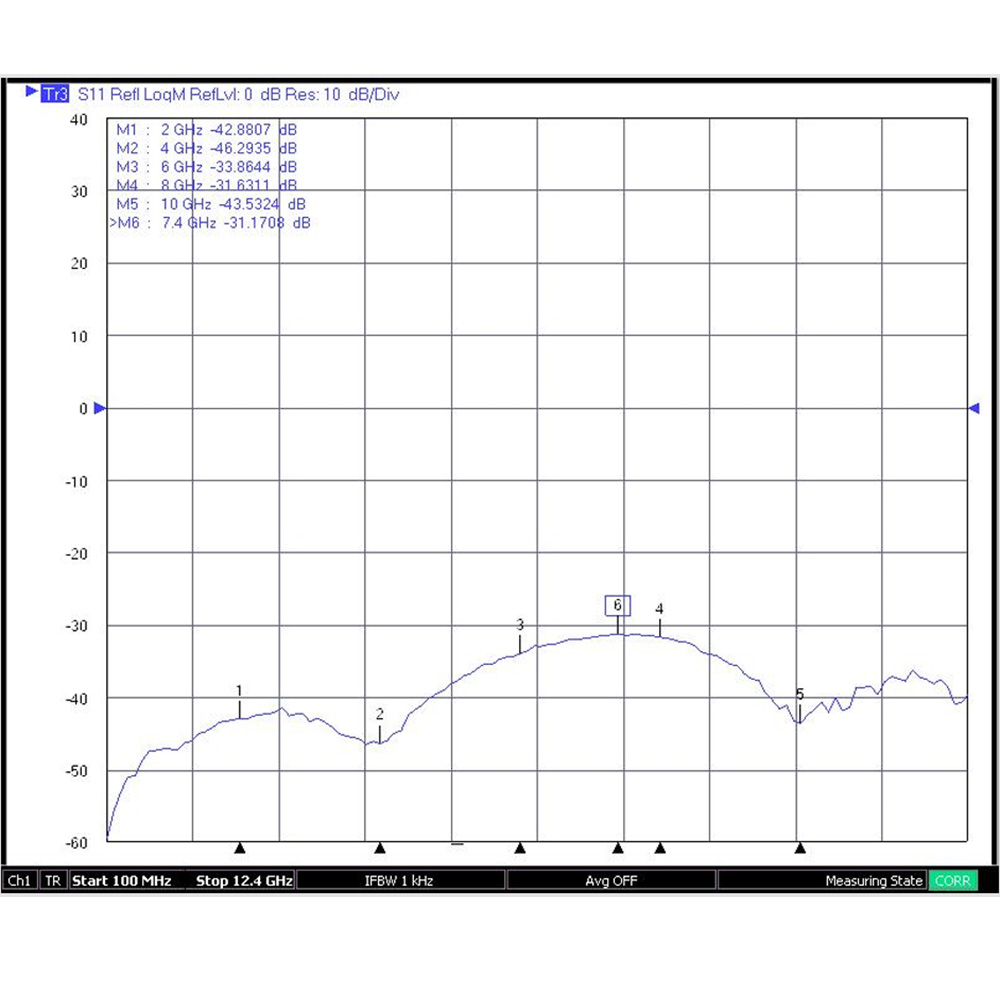Click the Measuring State label

coord(874,881)
